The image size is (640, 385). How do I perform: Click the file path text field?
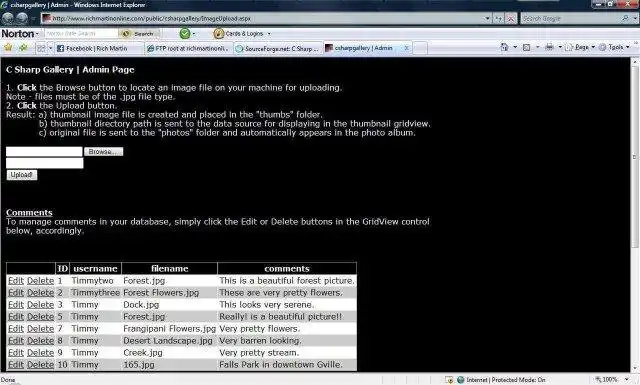[x=44, y=151]
